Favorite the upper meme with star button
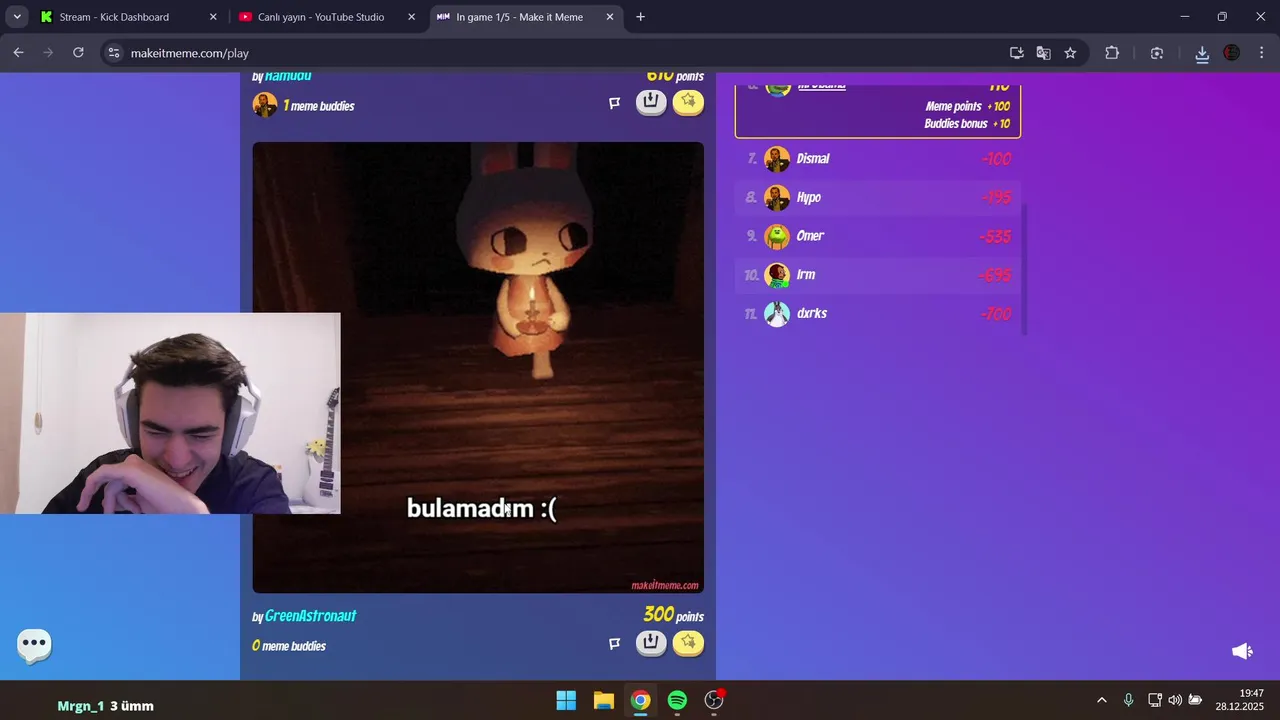The height and width of the screenshot is (720, 1280). 688,102
